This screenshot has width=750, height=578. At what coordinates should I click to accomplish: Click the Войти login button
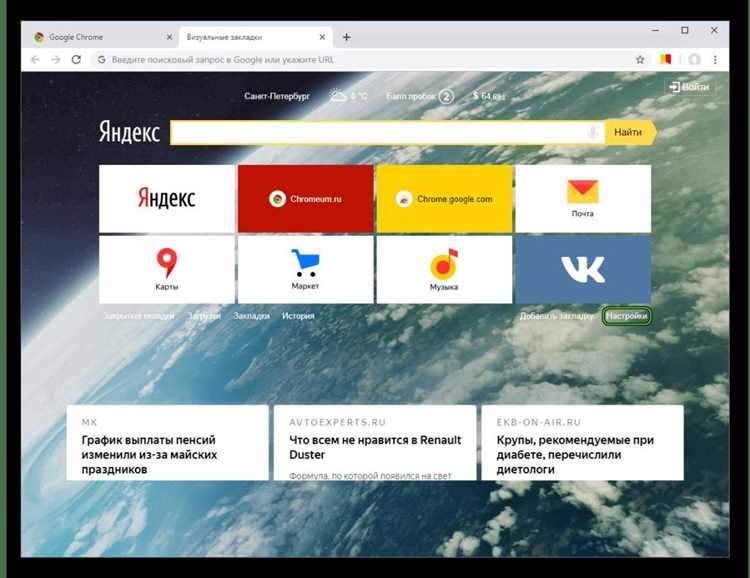coord(689,87)
